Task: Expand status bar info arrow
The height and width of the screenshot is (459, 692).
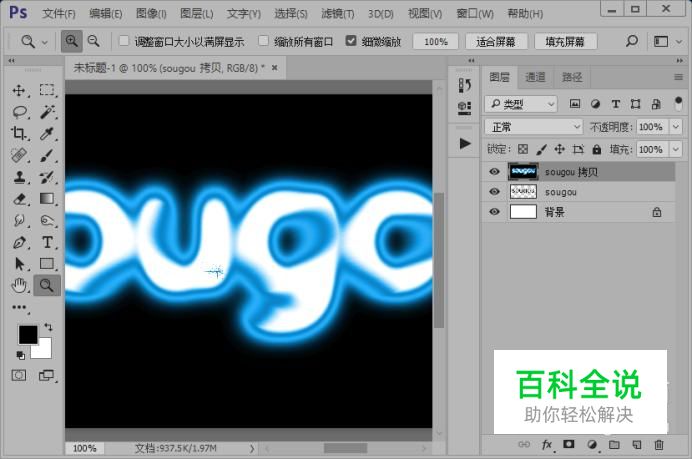Action: click(252, 448)
